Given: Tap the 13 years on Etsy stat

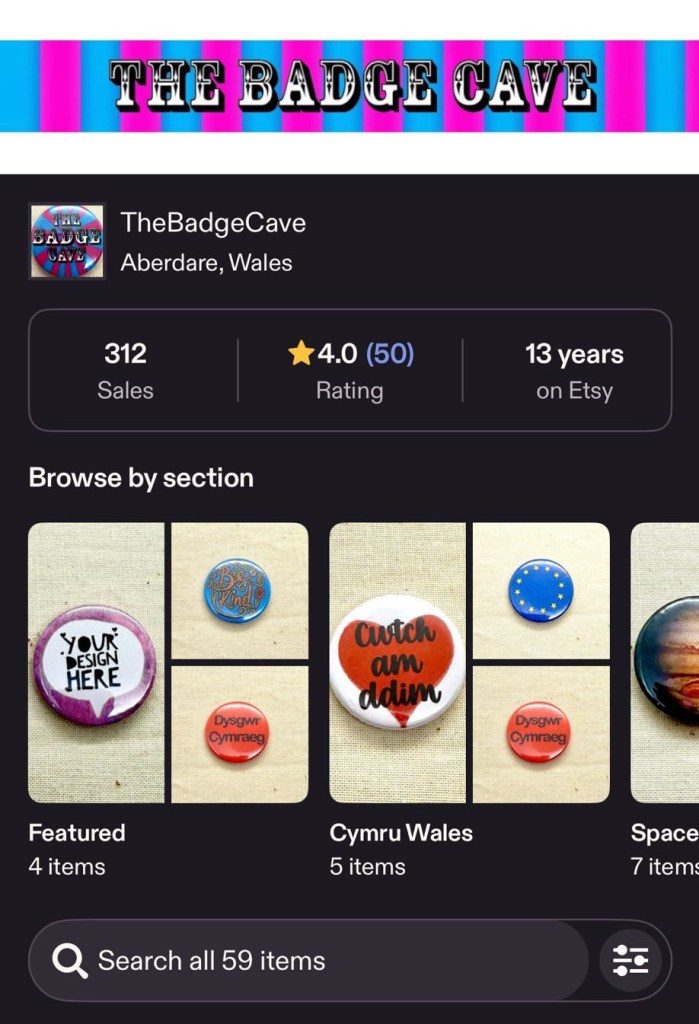Looking at the screenshot, I should [x=573, y=370].
